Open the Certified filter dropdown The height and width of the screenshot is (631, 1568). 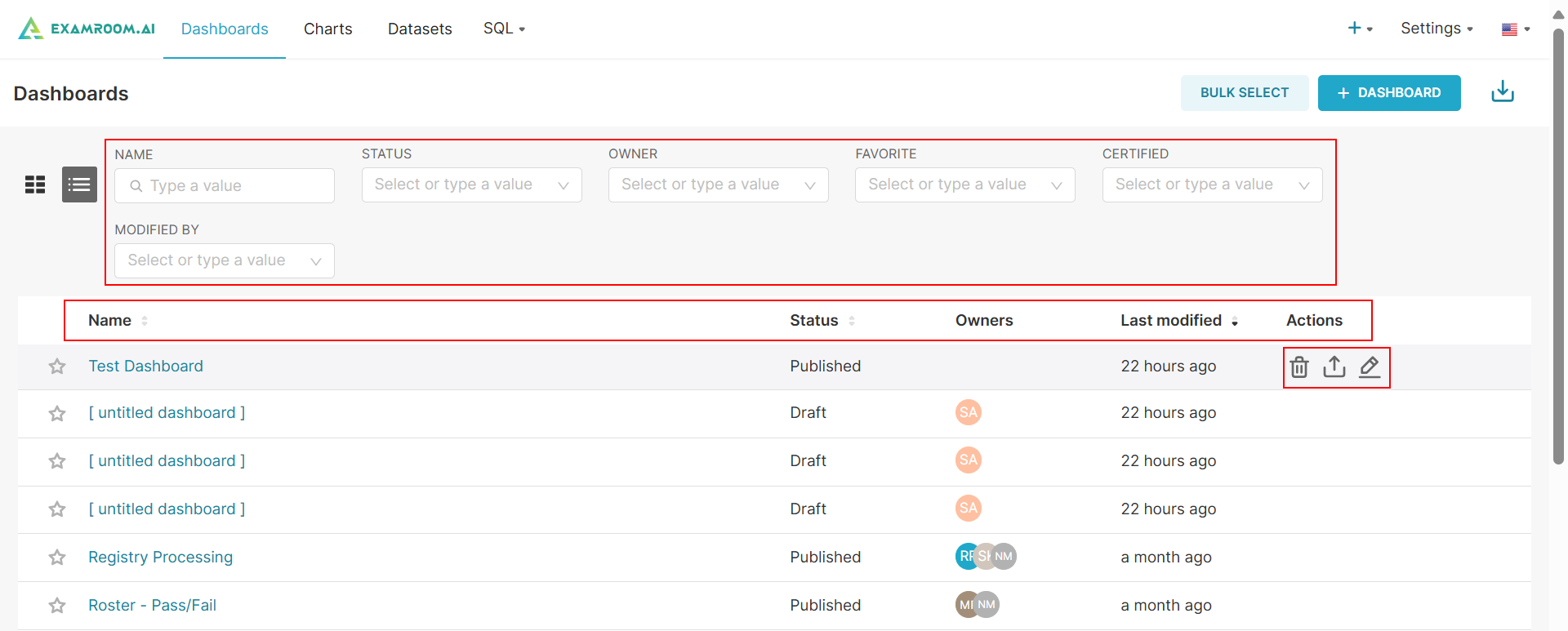(1212, 184)
